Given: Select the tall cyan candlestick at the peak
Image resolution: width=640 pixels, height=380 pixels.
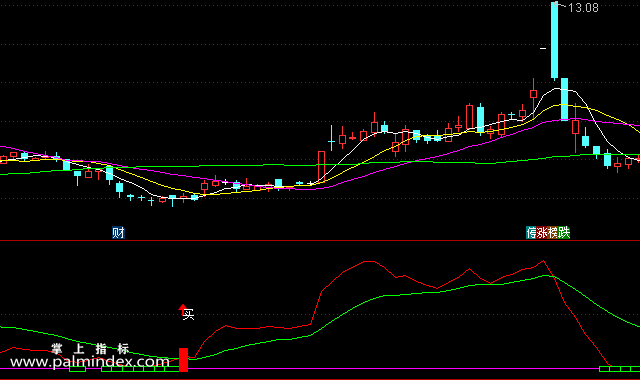Looking at the screenshot, I should click(x=554, y=40).
